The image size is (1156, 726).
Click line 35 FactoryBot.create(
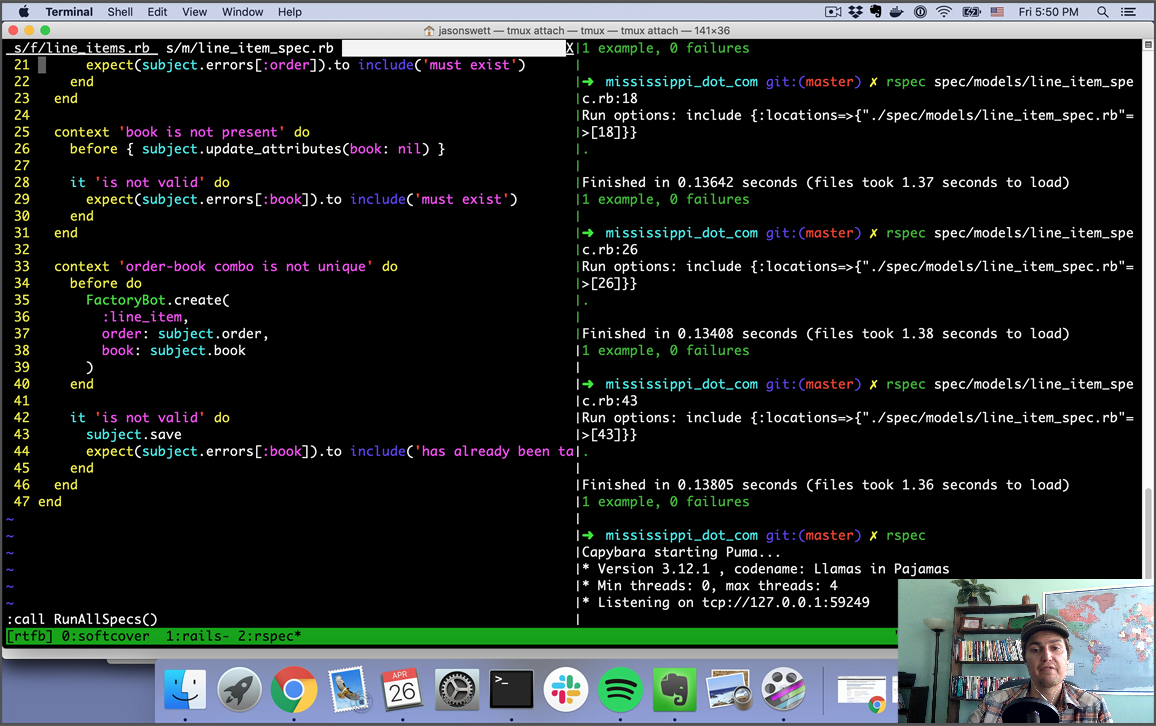point(158,300)
